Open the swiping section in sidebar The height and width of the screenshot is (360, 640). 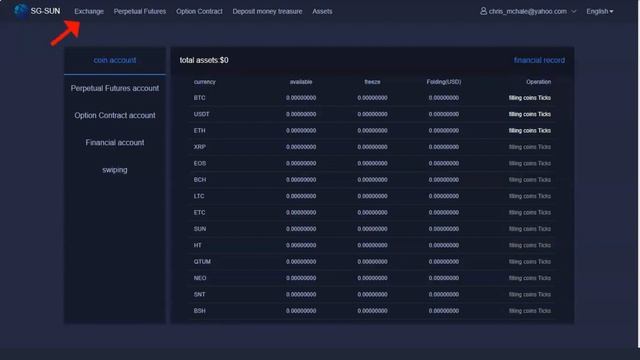click(x=115, y=170)
